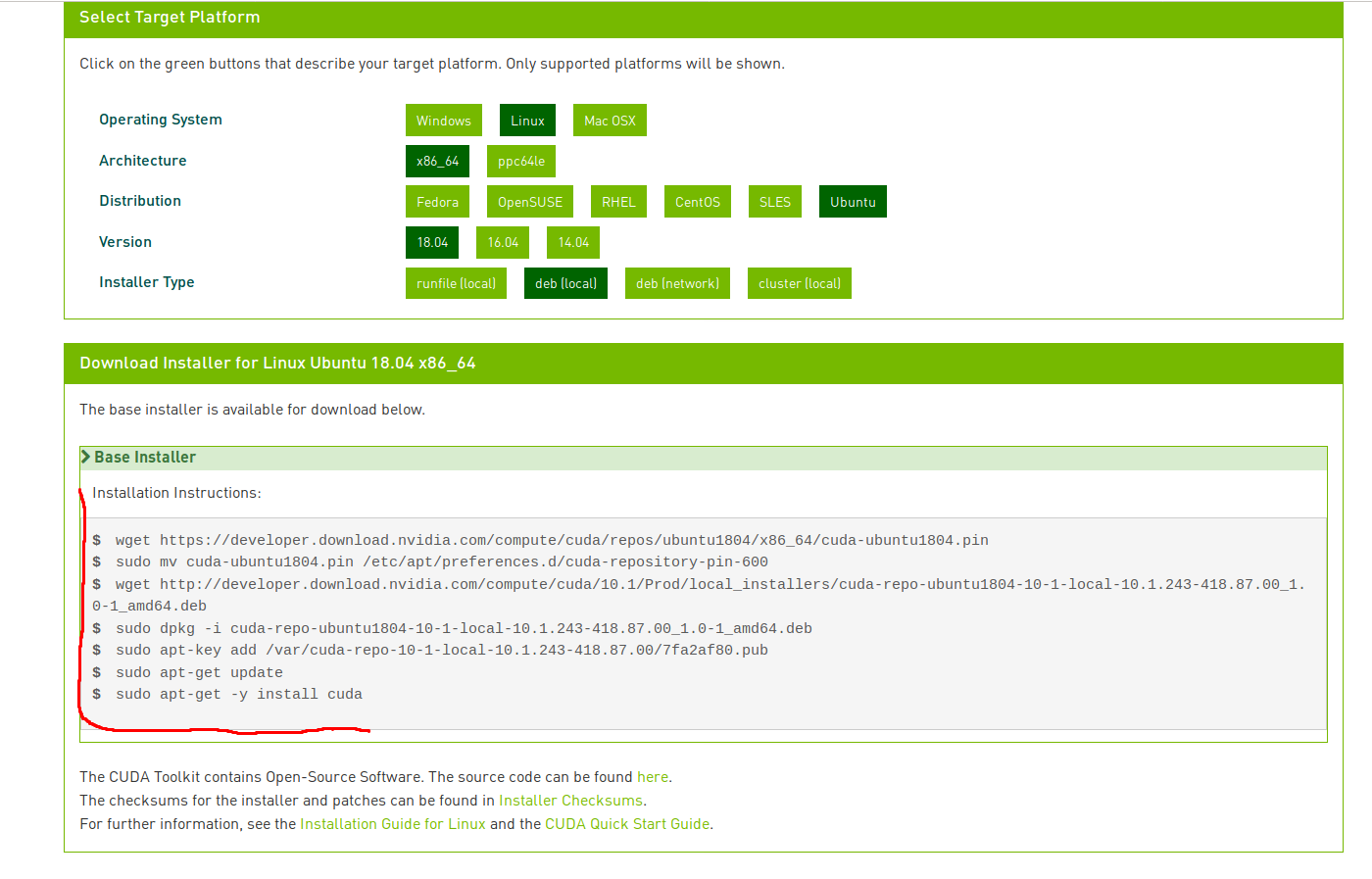Select CentOS distribution button

pos(698,202)
